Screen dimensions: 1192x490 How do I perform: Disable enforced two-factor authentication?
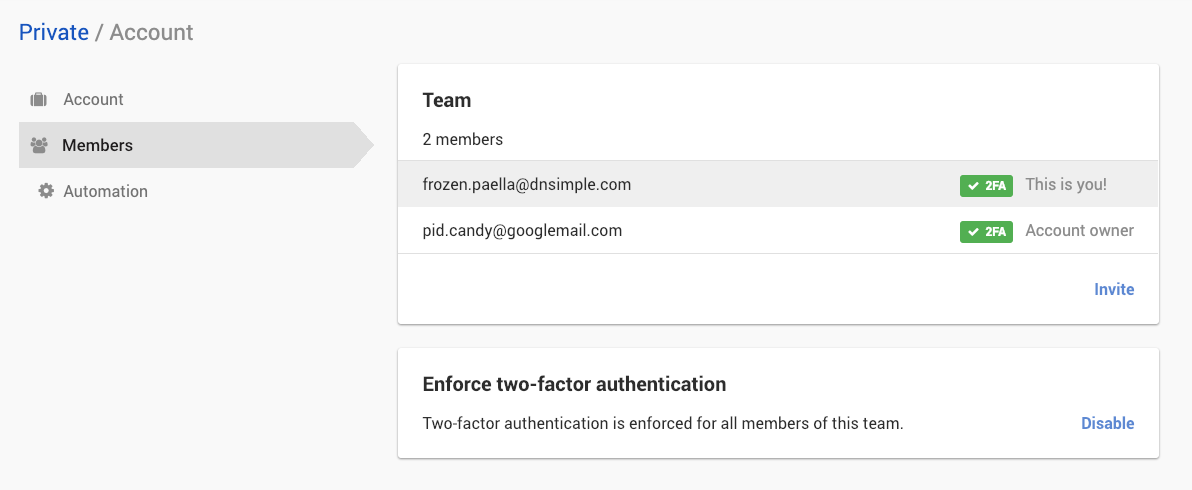1107,423
